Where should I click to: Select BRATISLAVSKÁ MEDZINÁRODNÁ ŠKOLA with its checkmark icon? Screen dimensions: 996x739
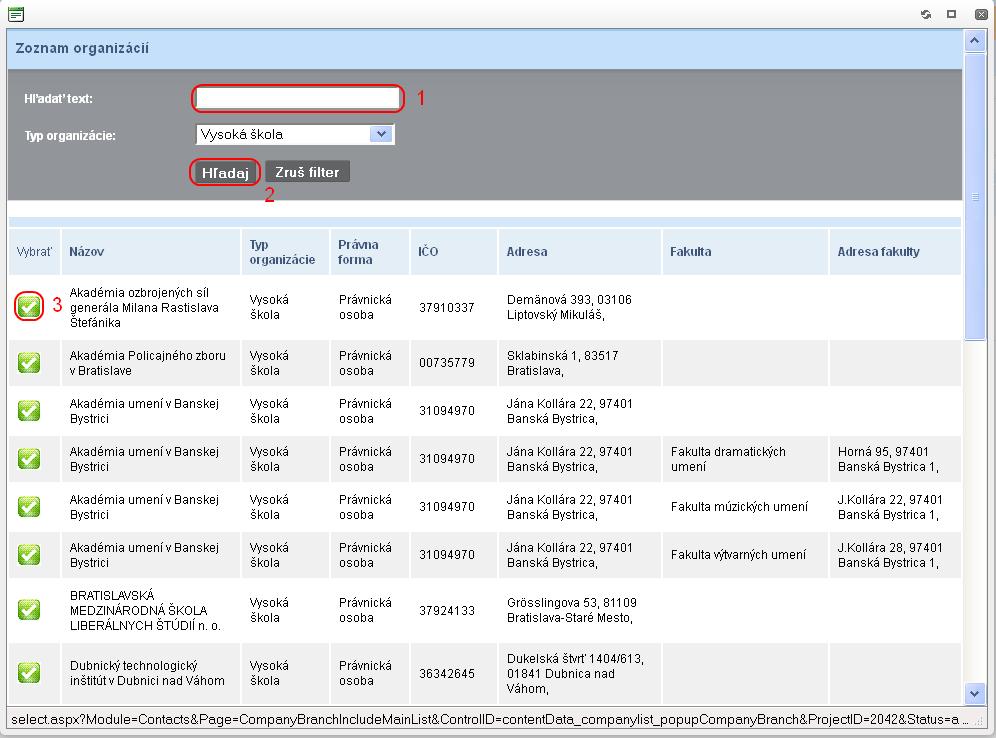point(29,610)
